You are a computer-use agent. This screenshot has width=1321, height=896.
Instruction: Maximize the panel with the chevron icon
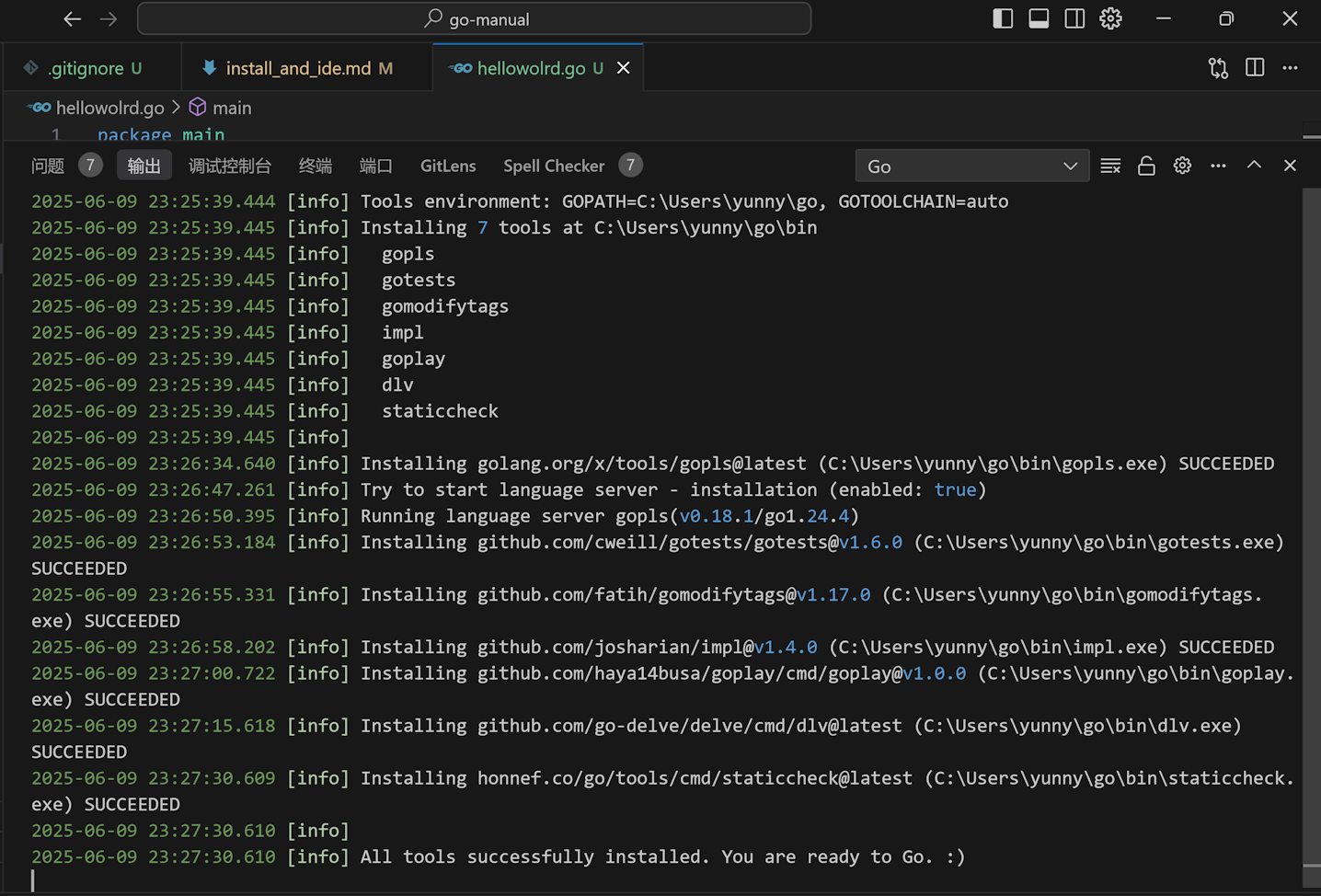pyautogui.click(x=1254, y=166)
